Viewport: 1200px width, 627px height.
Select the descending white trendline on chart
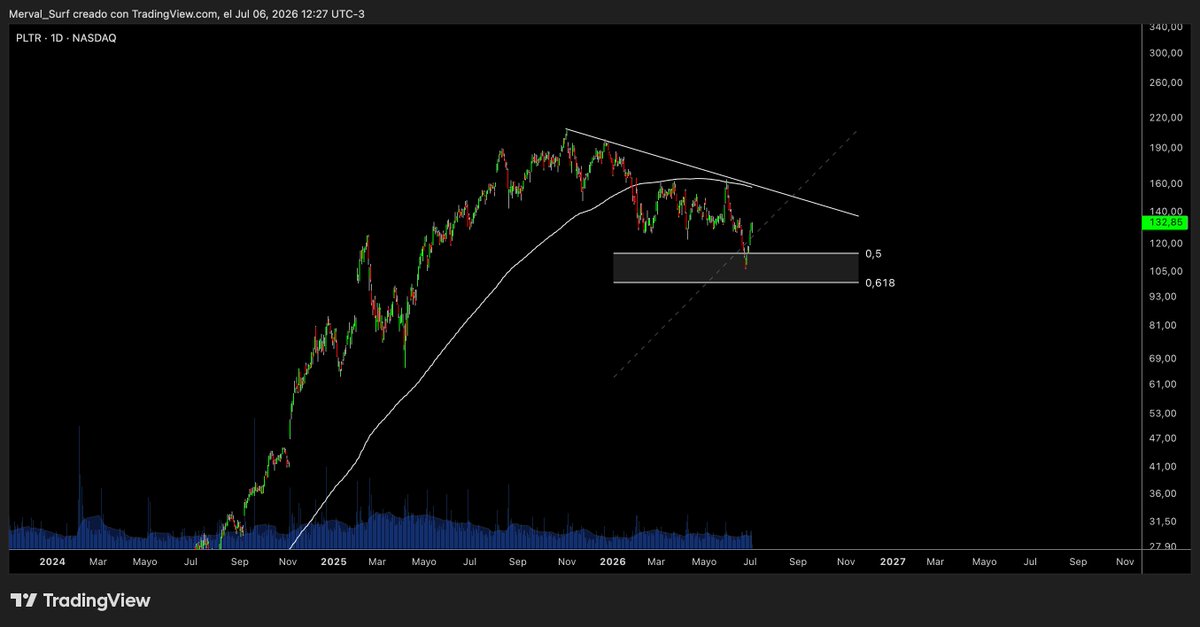(712, 172)
